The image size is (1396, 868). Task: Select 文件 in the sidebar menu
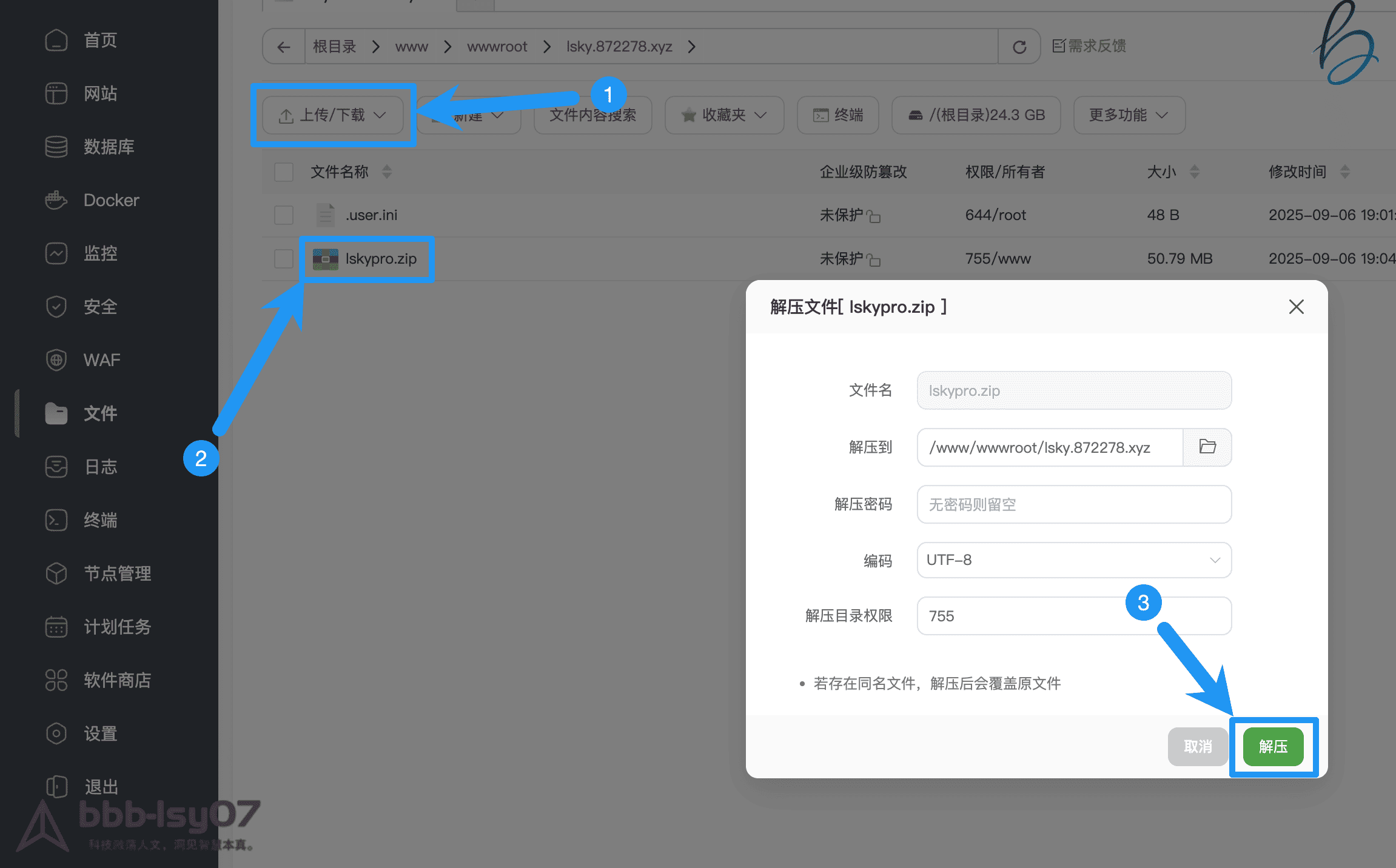(101, 413)
